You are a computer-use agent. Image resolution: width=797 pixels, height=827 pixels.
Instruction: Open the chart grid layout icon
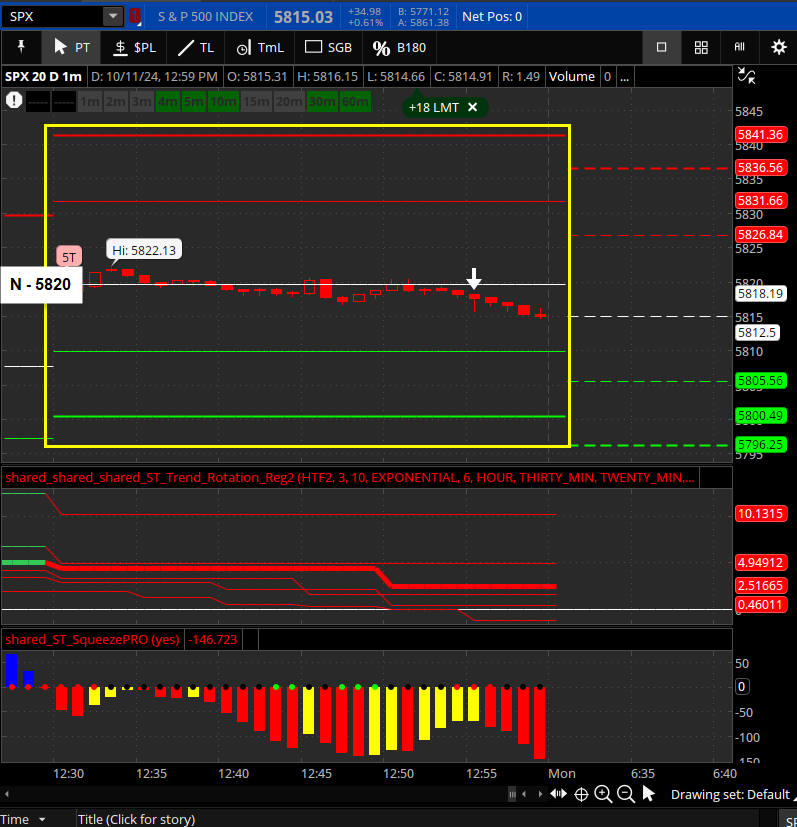click(701, 47)
